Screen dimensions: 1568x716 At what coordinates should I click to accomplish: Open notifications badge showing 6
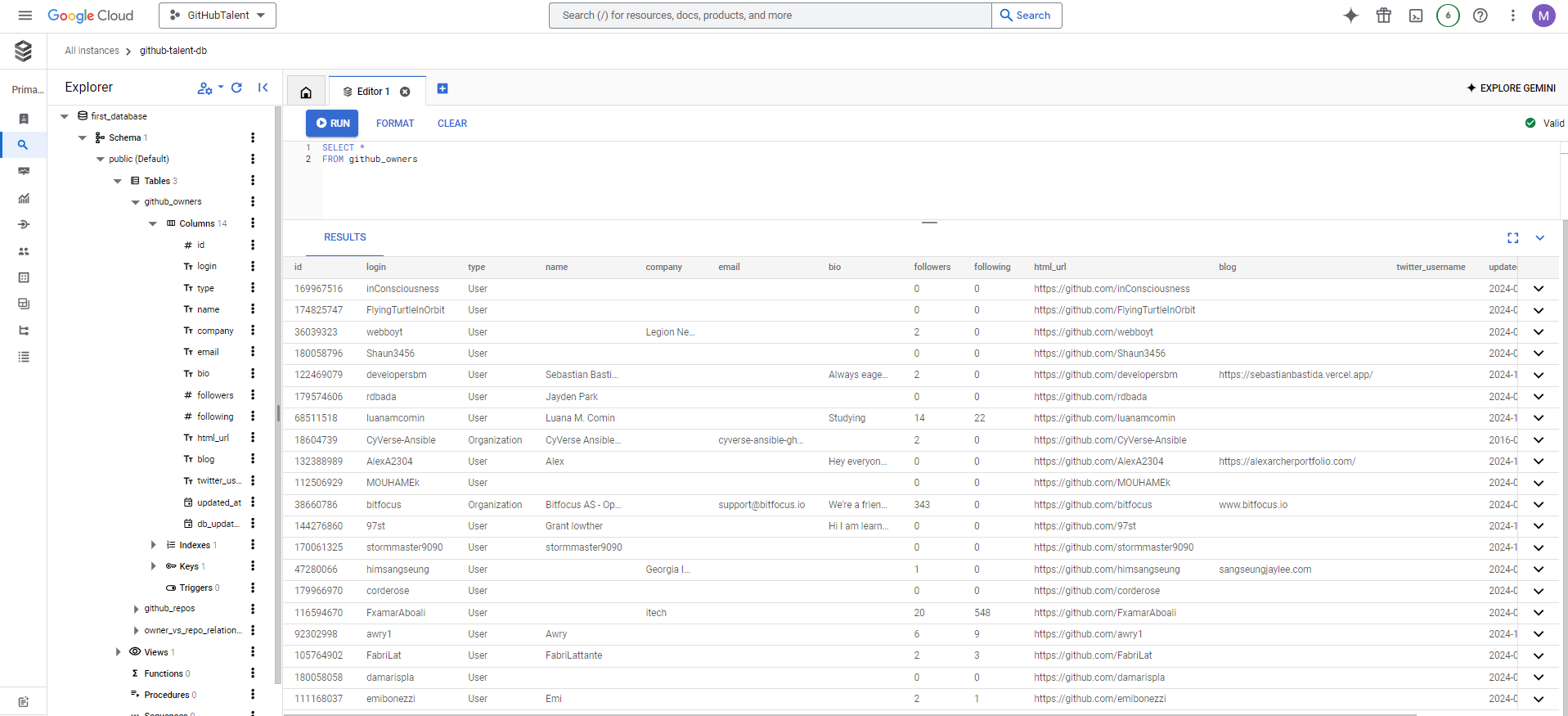tap(1448, 16)
